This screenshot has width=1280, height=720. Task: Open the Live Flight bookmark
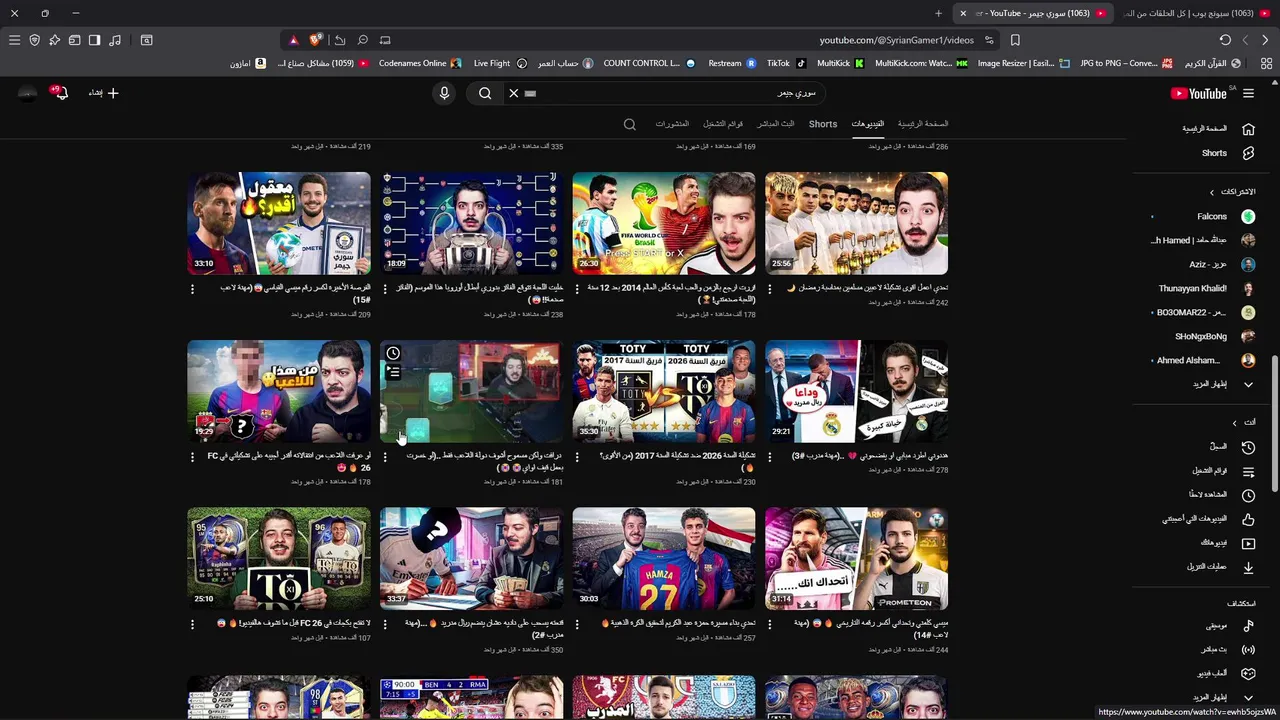(500, 63)
